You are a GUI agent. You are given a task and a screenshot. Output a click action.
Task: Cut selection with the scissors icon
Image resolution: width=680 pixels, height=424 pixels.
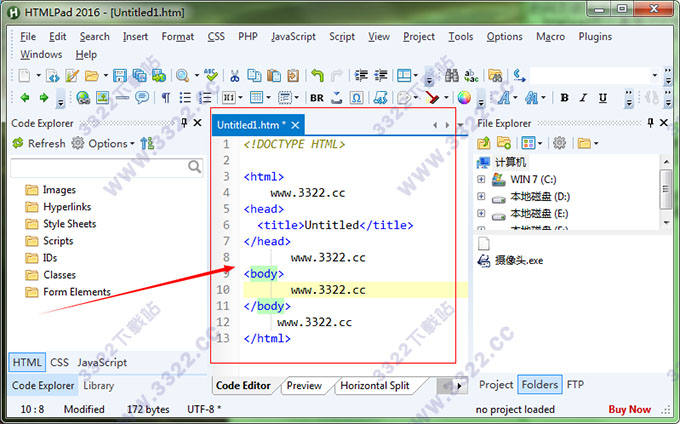point(235,76)
